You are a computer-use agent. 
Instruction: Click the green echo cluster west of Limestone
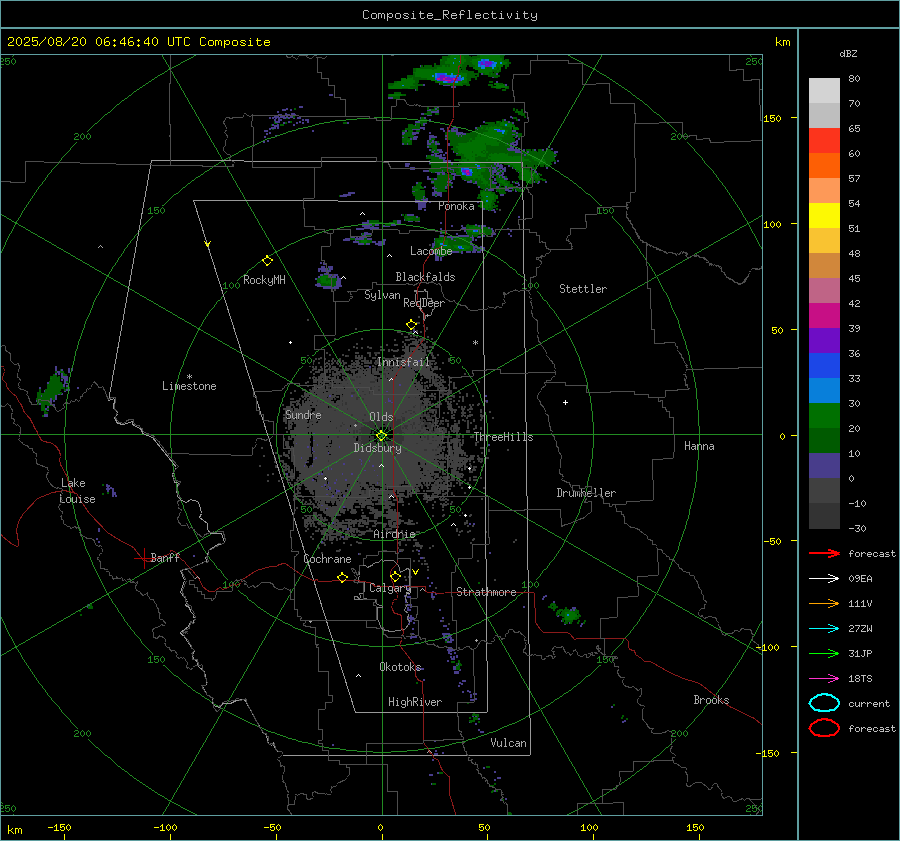coord(53,390)
